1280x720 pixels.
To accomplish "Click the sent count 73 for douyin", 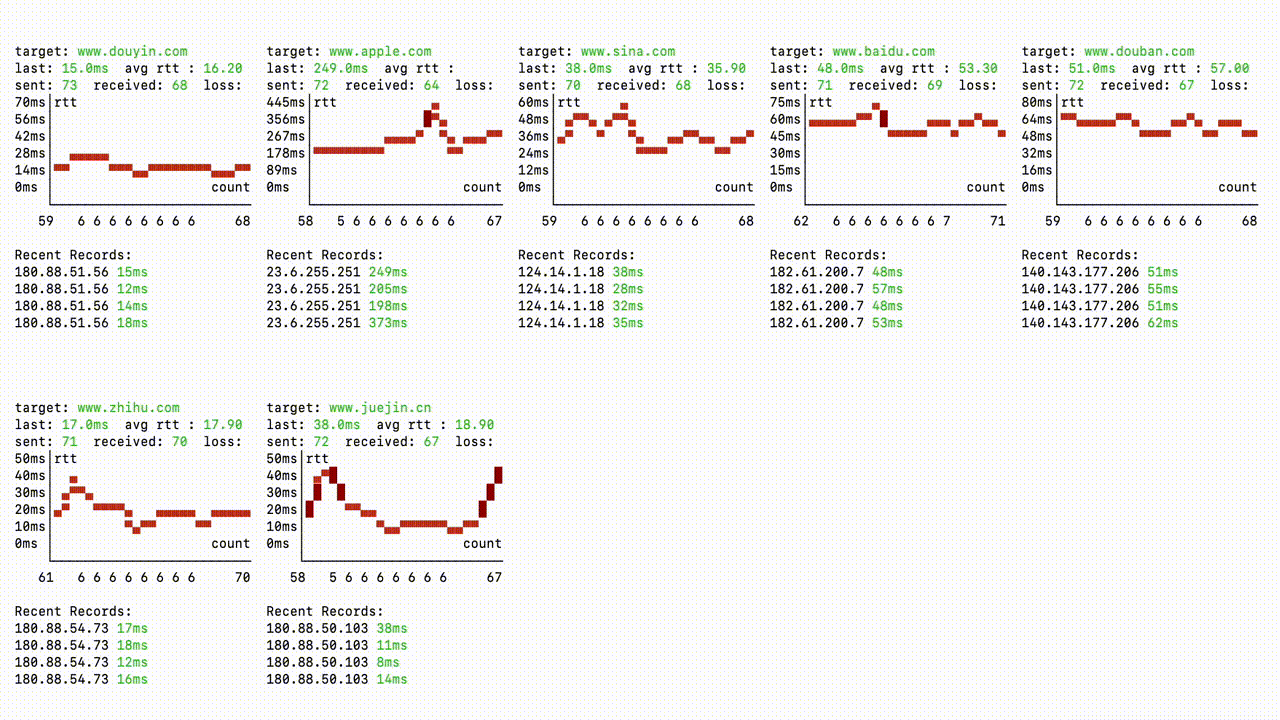I will (x=69, y=85).
